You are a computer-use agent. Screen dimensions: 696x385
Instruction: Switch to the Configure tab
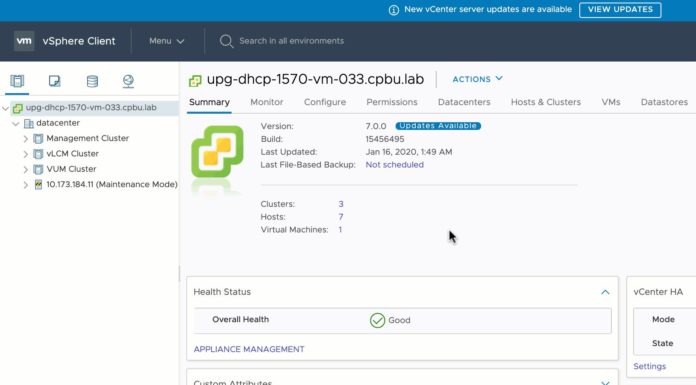pyautogui.click(x=325, y=102)
